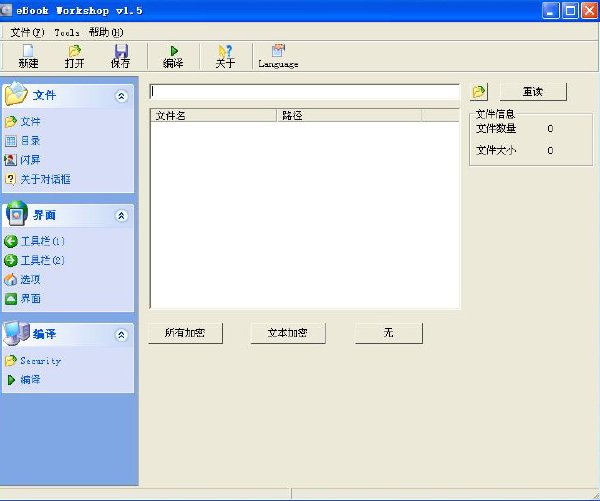Click the browse folder icon beside path field
The width and height of the screenshot is (600, 501).
tap(478, 92)
